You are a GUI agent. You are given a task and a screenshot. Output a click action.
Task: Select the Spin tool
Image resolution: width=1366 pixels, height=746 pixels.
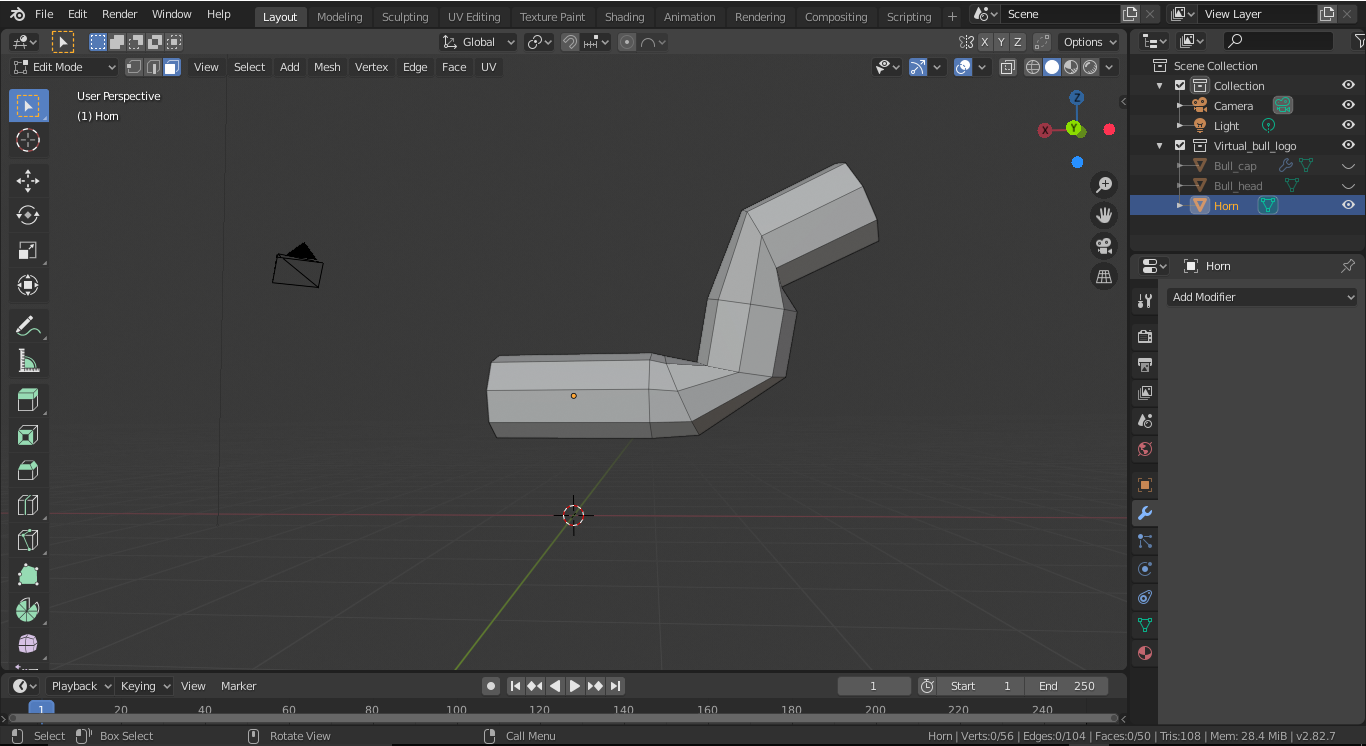pos(28,610)
